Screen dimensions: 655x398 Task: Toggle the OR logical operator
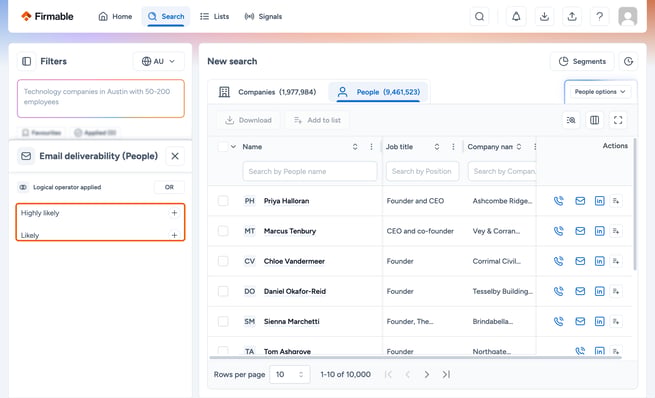(169, 187)
